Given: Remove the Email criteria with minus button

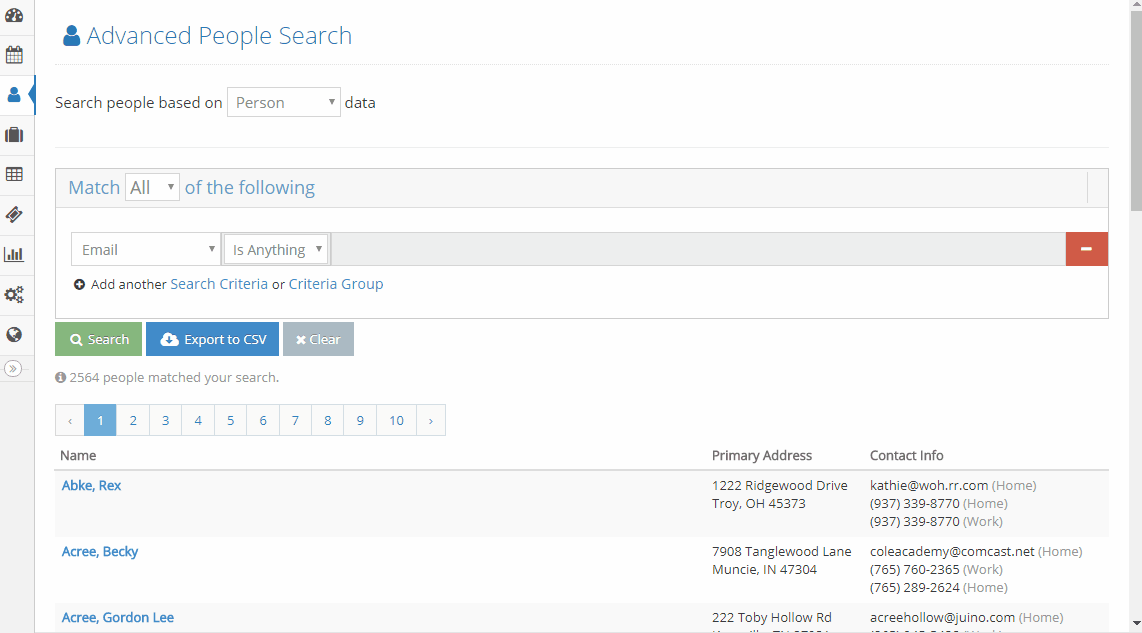Looking at the screenshot, I should point(1087,249).
